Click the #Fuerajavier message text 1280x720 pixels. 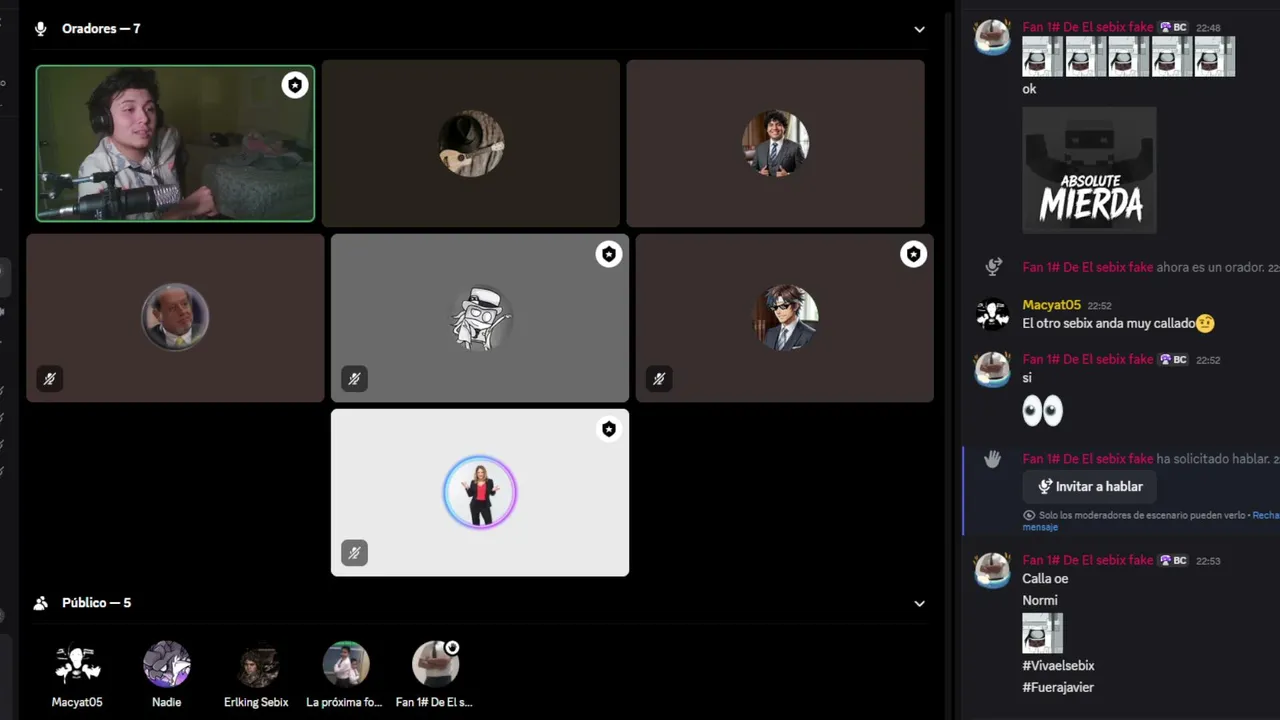[1058, 688]
